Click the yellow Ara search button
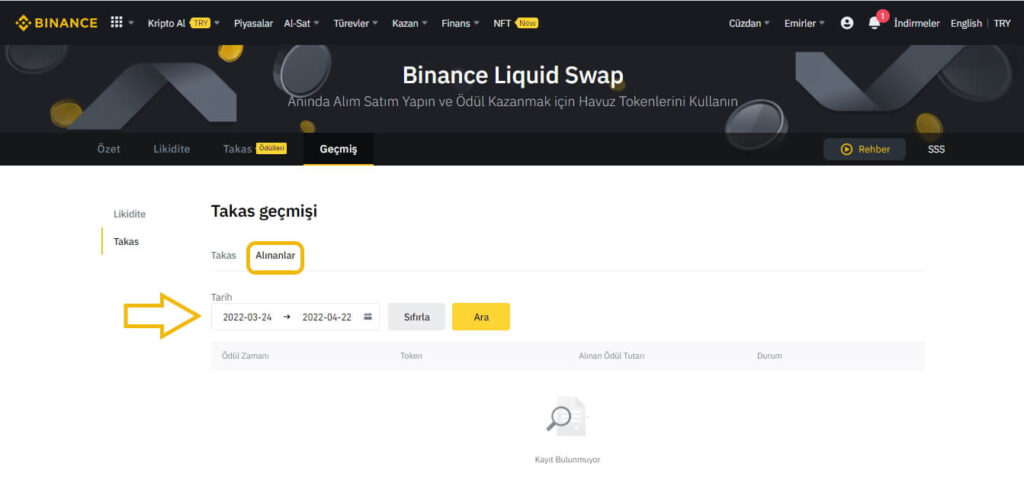This screenshot has height=496, width=1024. click(x=481, y=317)
